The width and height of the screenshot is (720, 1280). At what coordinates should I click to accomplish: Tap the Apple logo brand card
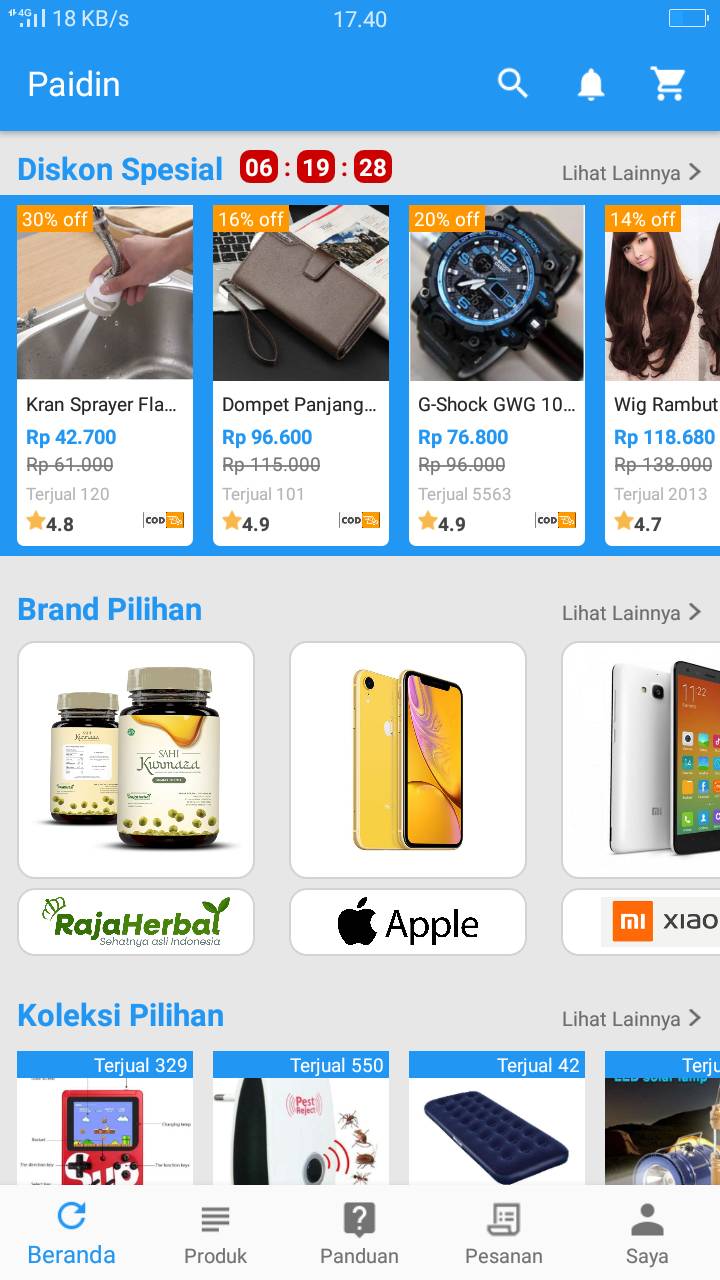pyautogui.click(x=408, y=922)
